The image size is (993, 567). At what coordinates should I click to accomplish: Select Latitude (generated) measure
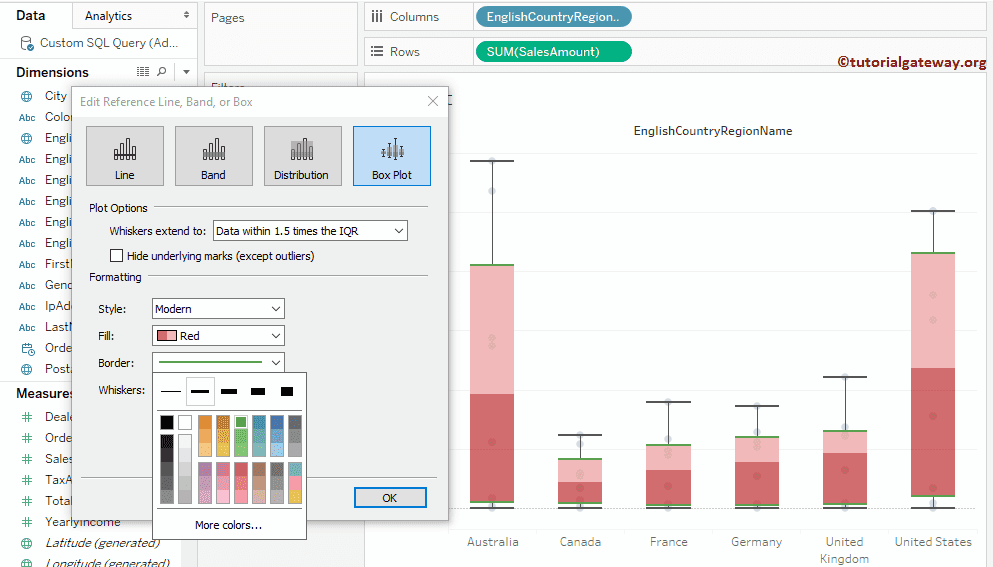[102, 543]
